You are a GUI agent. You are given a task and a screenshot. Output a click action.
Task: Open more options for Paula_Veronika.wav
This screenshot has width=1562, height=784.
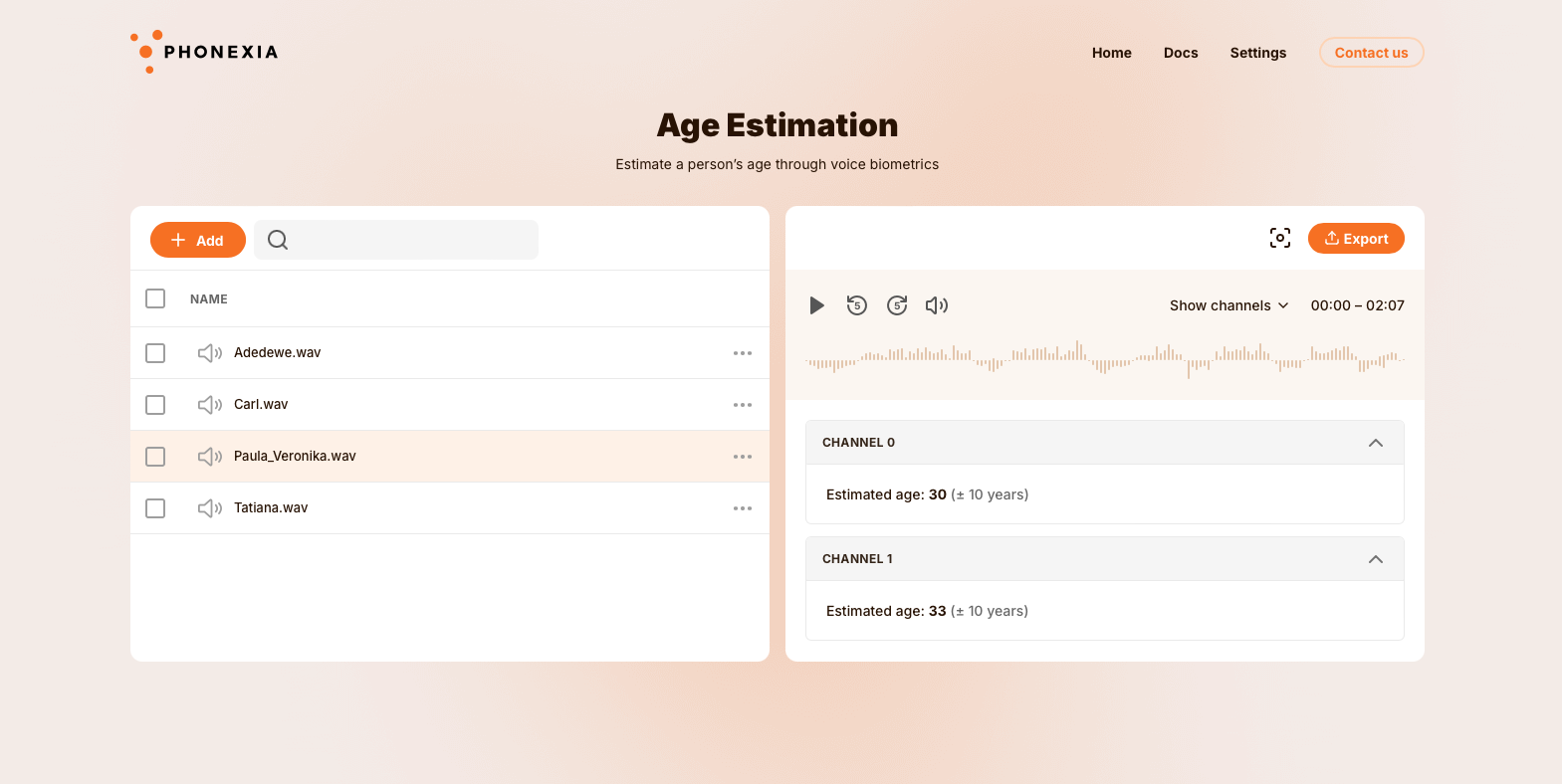(x=743, y=457)
